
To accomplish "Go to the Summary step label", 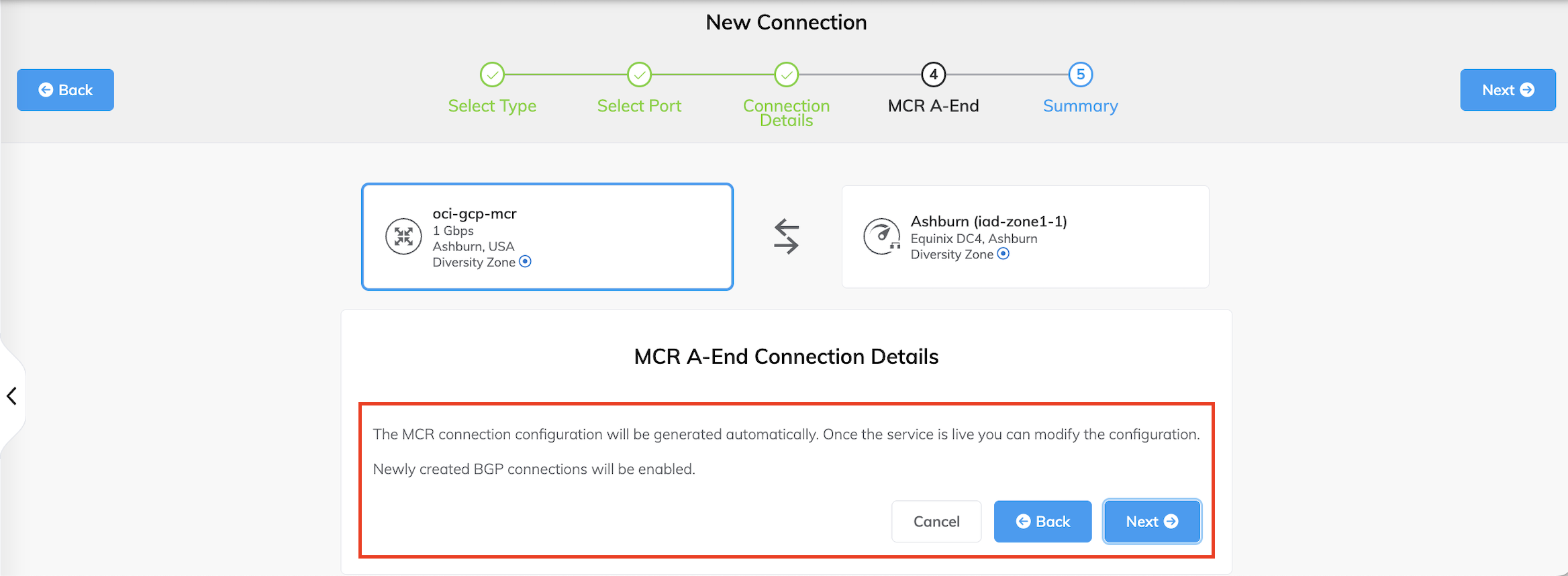I will tap(1080, 106).
